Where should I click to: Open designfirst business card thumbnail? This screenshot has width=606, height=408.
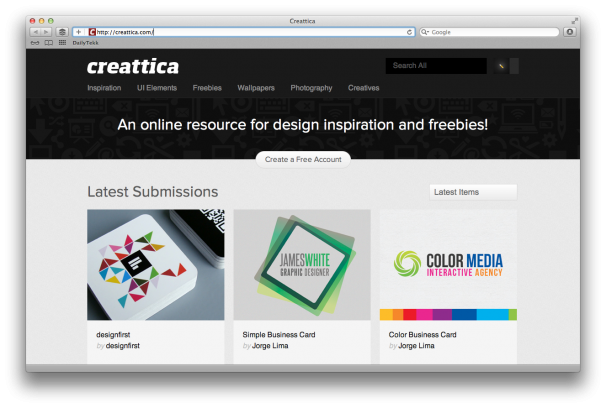(x=155, y=265)
